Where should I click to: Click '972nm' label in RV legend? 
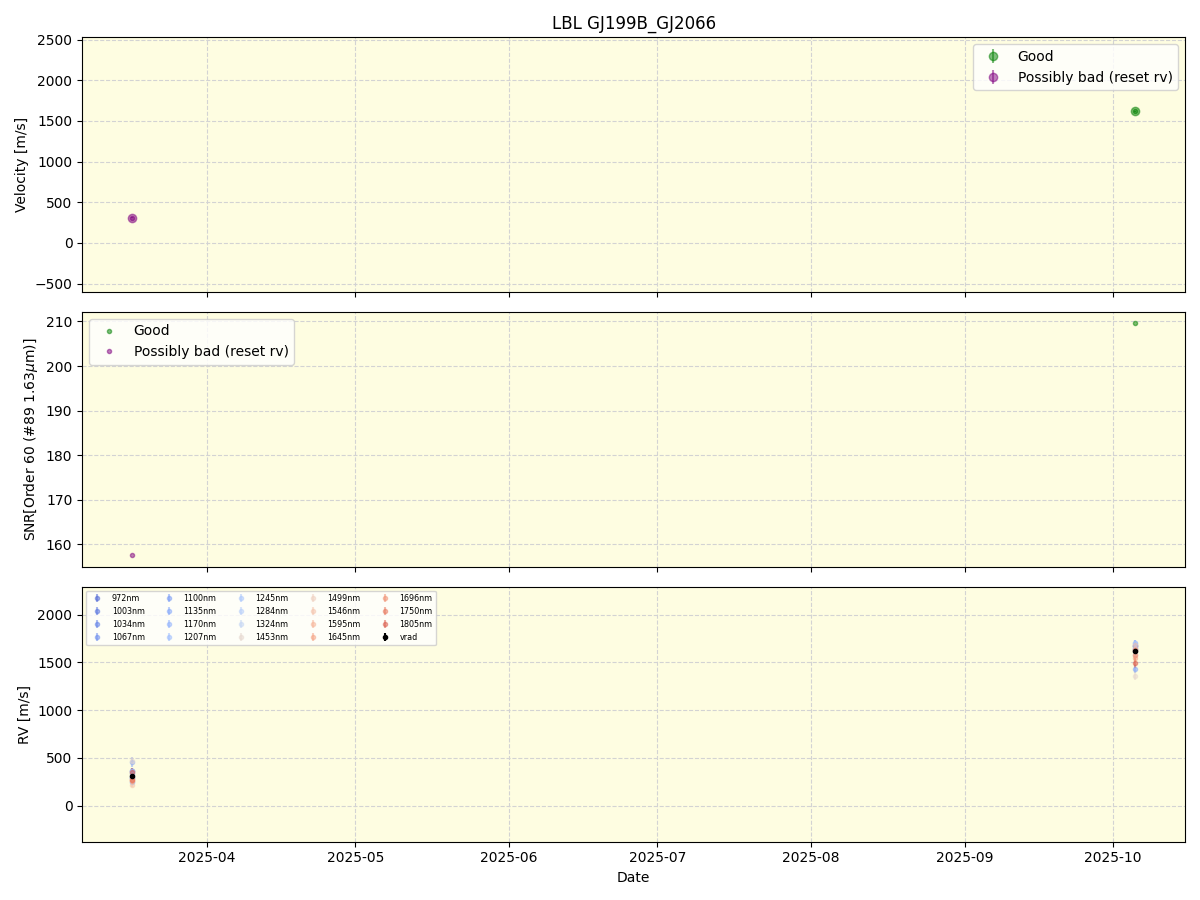click(125, 598)
